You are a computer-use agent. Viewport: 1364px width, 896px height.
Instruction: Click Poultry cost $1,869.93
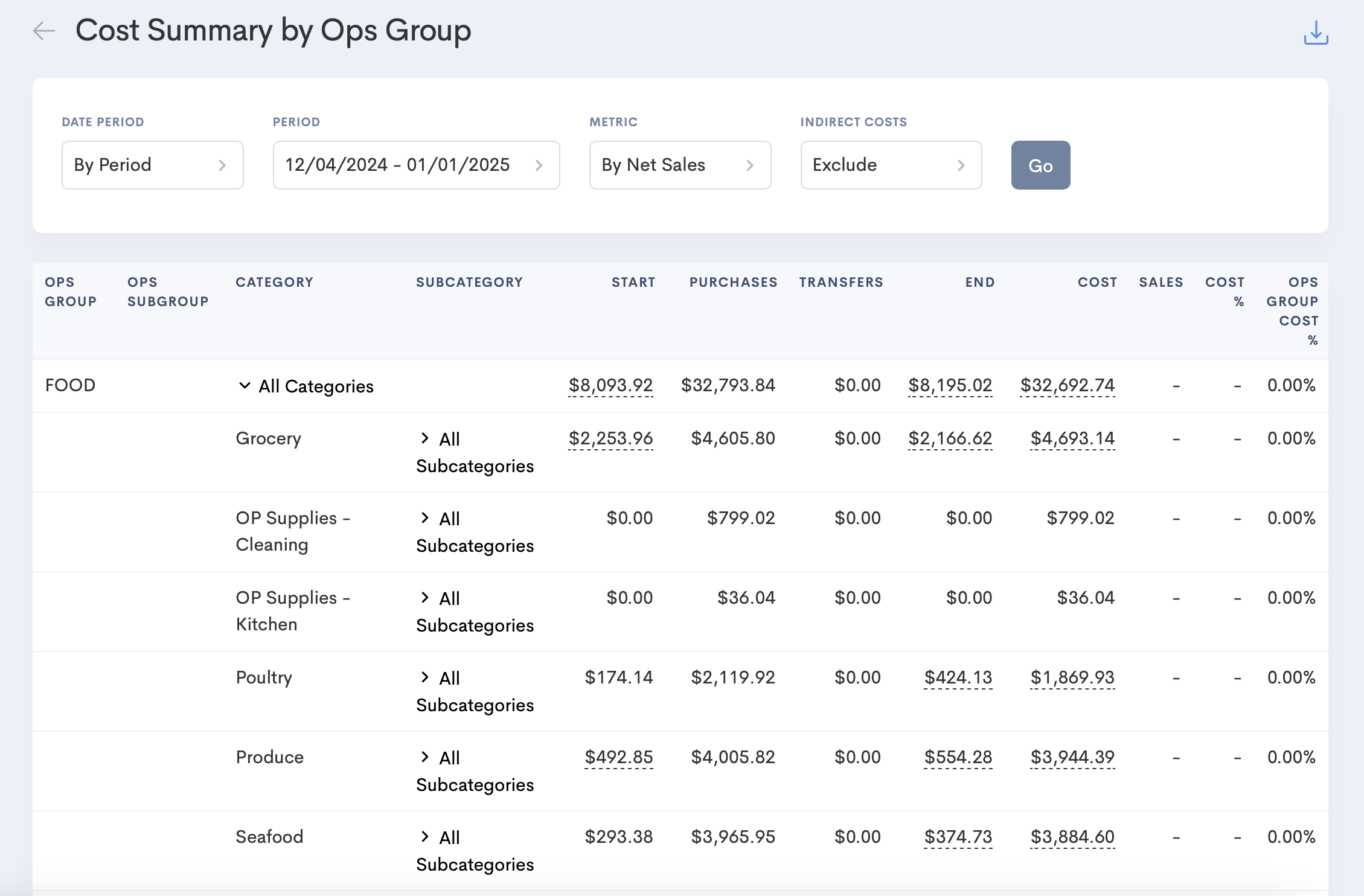(1072, 677)
